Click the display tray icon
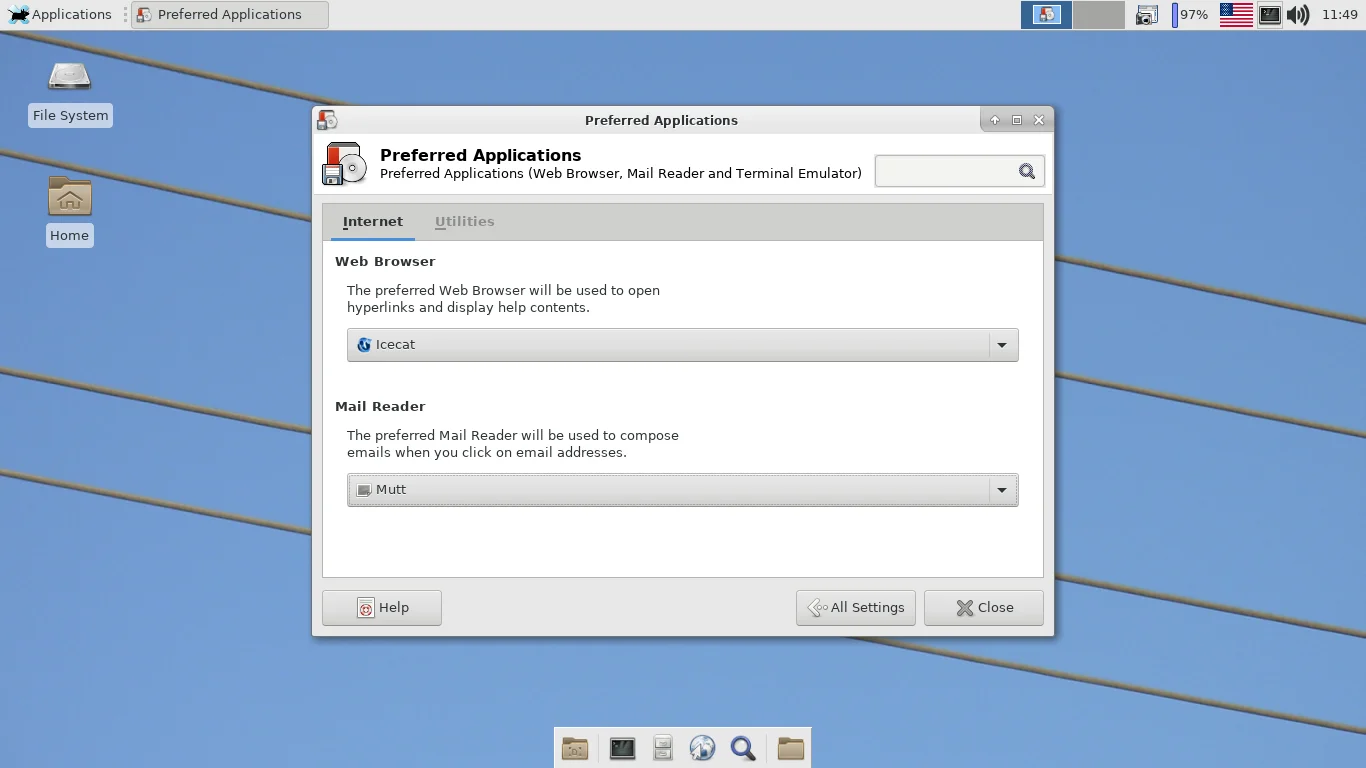 click(x=1270, y=15)
